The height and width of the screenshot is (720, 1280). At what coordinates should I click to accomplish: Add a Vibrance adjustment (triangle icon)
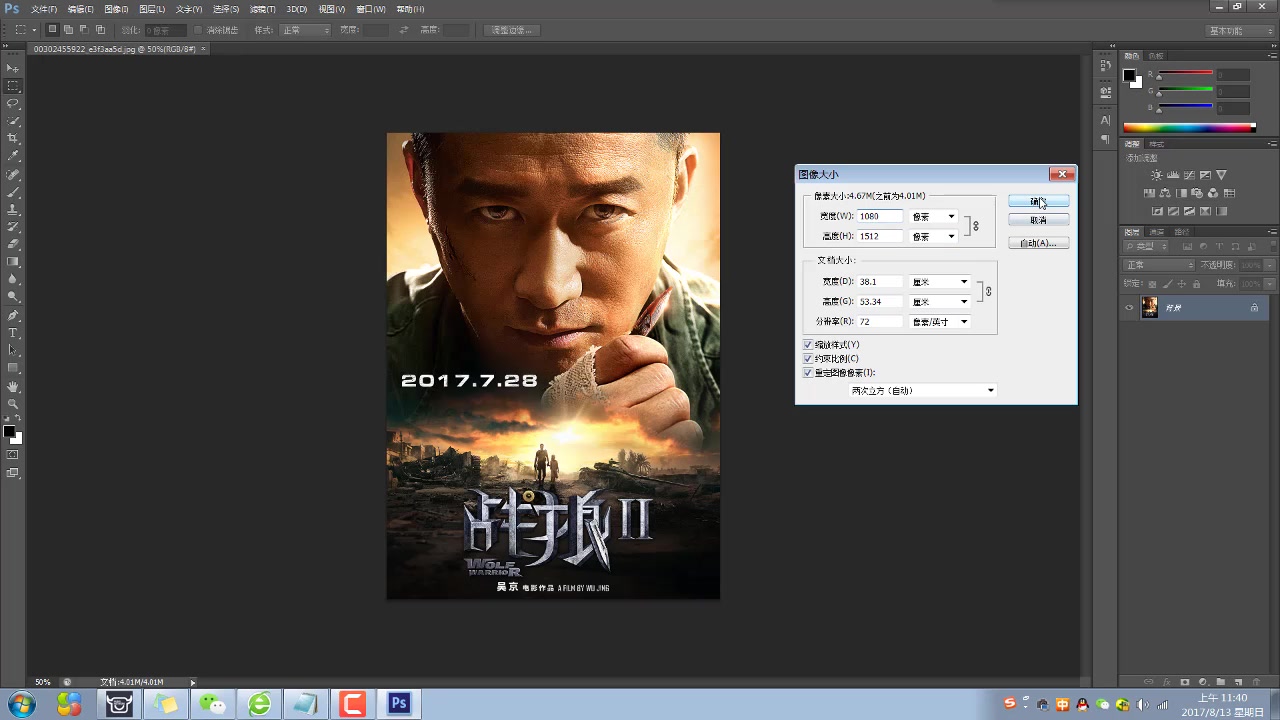point(1221,175)
